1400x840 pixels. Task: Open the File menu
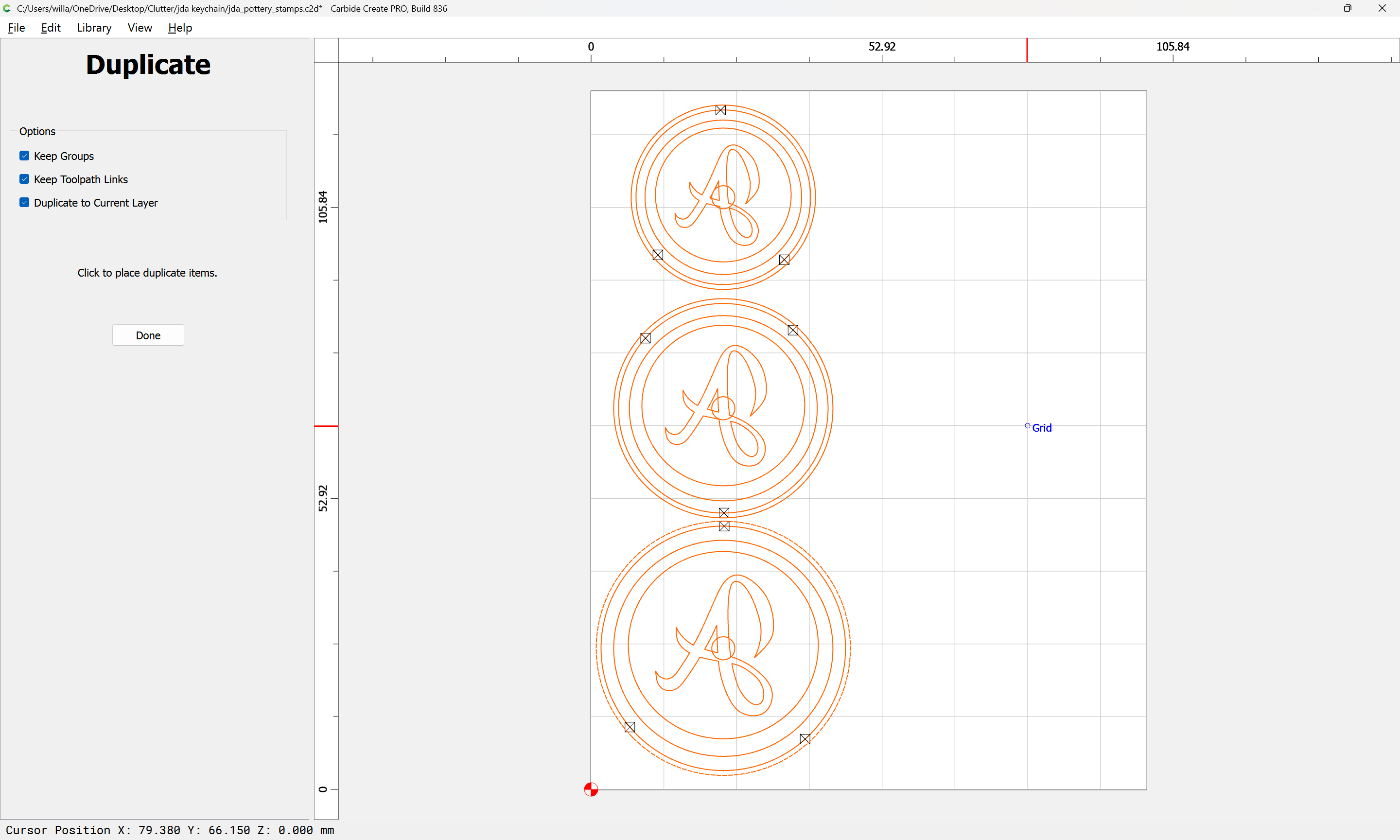16,28
